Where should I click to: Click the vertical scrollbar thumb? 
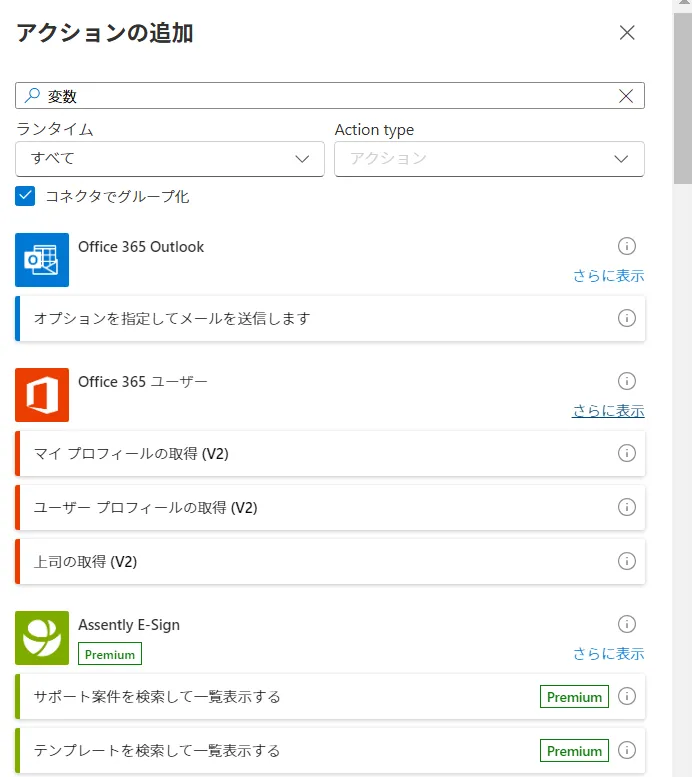click(683, 100)
